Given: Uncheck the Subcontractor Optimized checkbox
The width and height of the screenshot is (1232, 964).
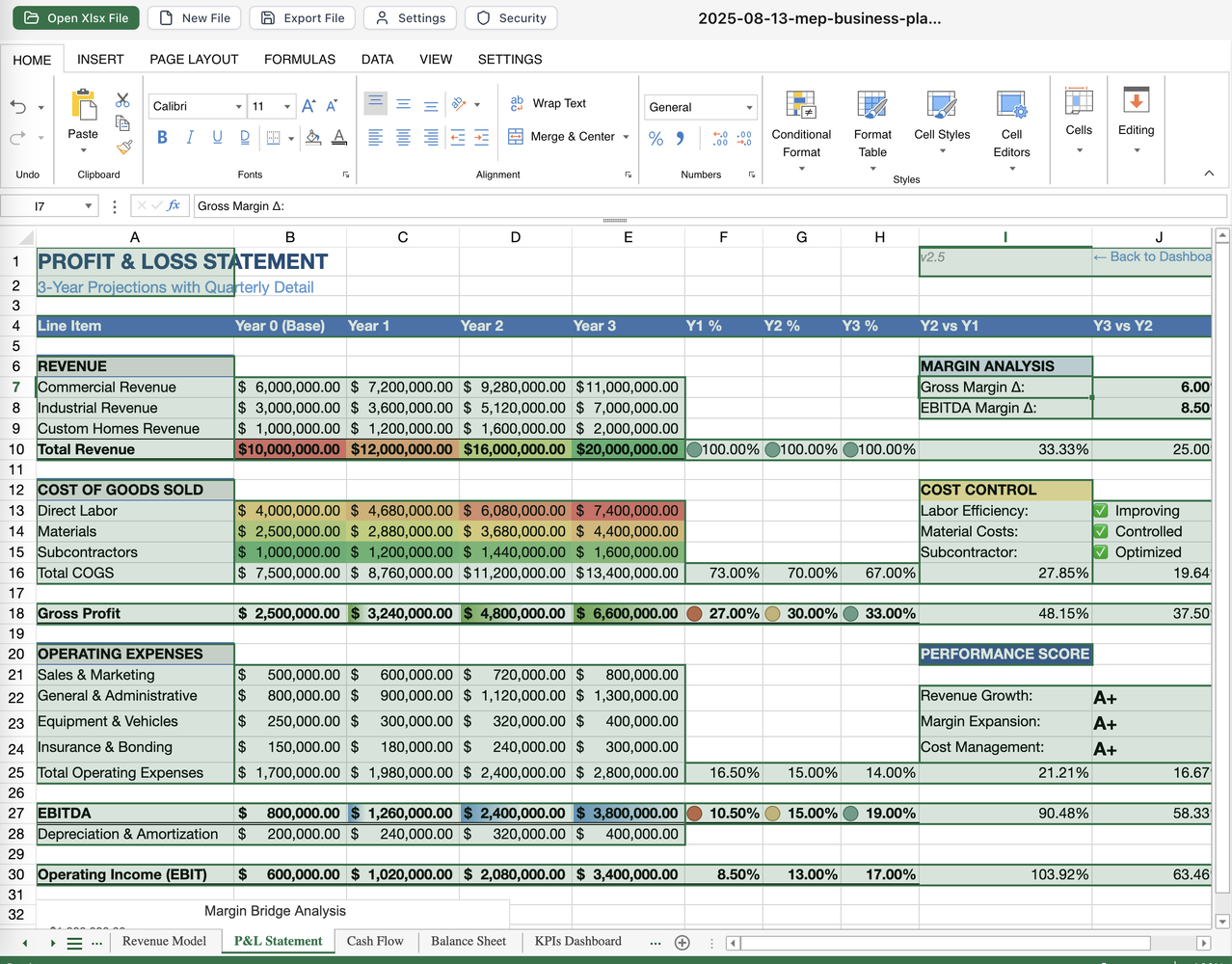Looking at the screenshot, I should [x=1101, y=552].
